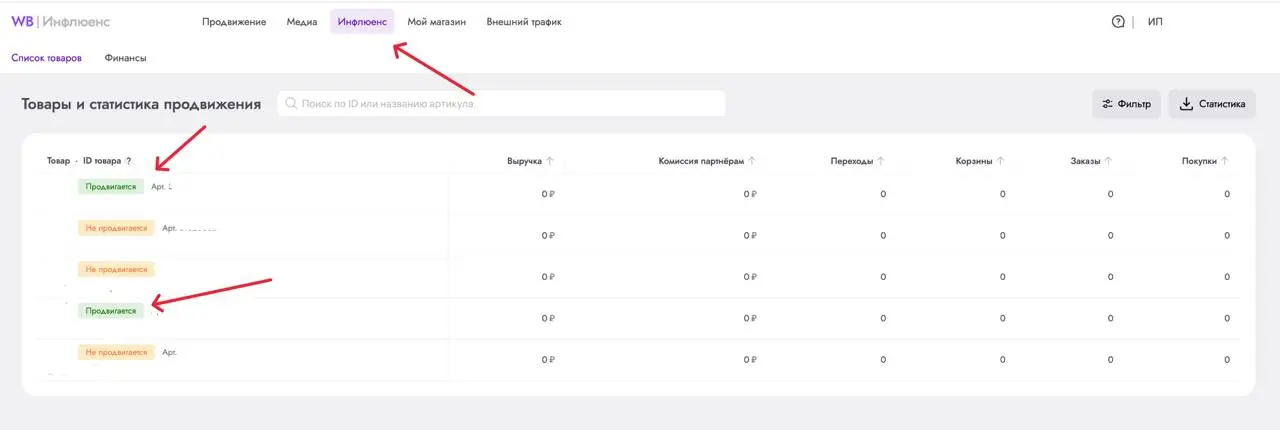Viewport: 1280px width, 430px height.
Task: Go to Мой магазин
Action: 437,21
